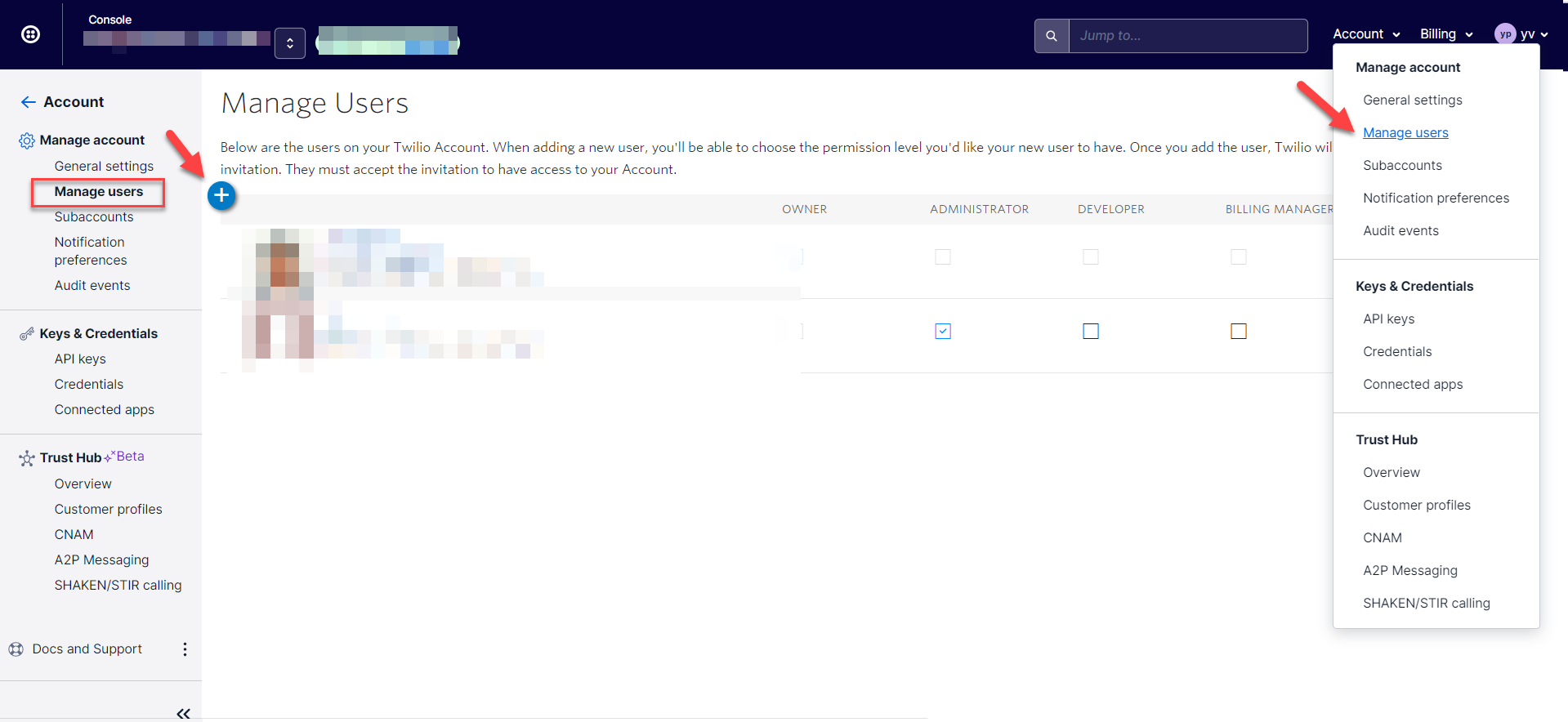Open the yv user profile dropdown
This screenshot has height=722, width=1568.
click(1534, 34)
